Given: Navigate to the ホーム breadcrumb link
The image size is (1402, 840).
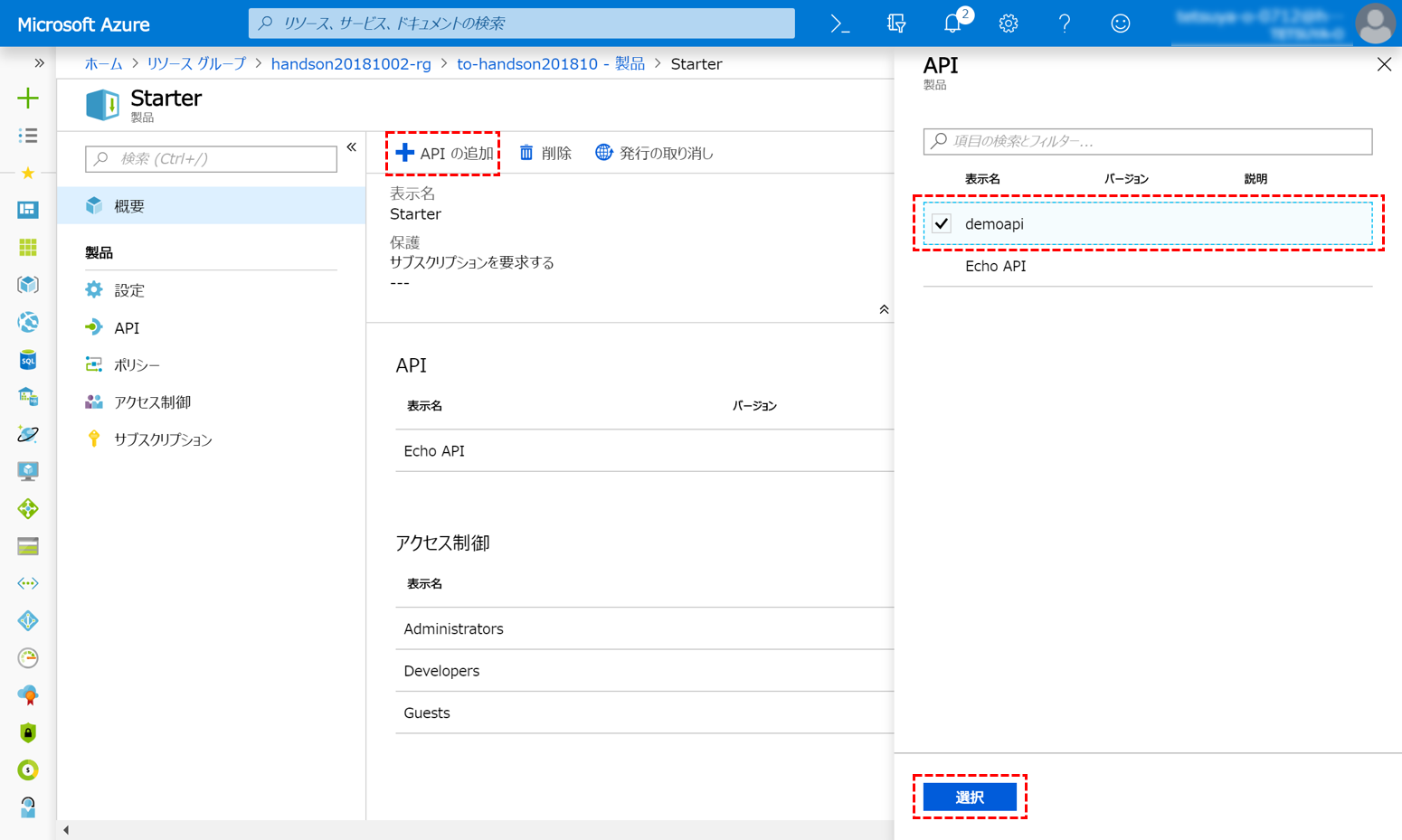Looking at the screenshot, I should click(103, 63).
